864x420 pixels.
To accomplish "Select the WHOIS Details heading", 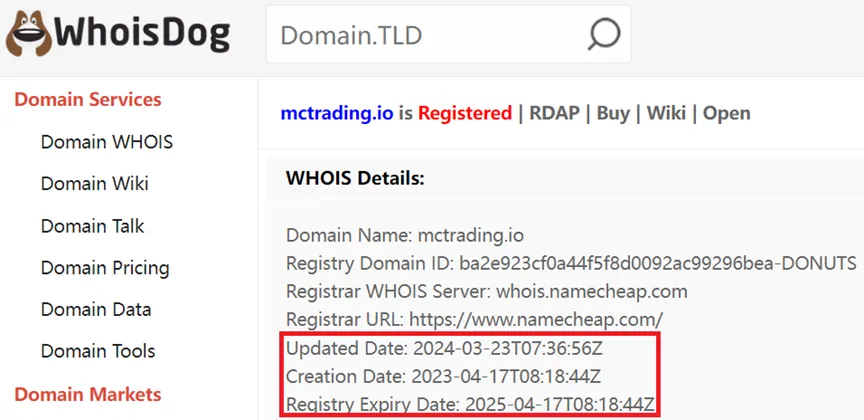I will click(355, 178).
